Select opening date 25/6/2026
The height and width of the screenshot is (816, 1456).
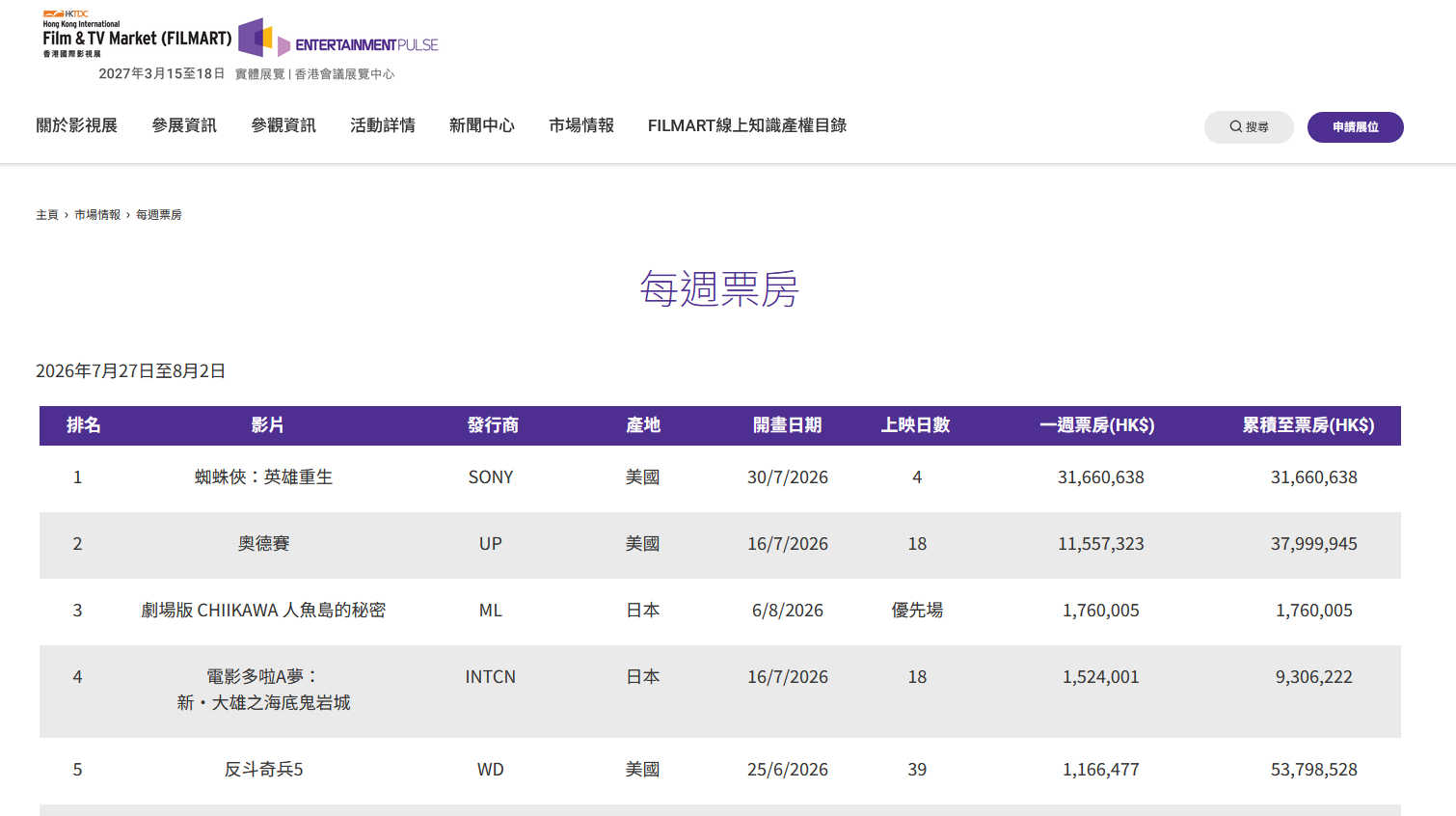(x=788, y=770)
